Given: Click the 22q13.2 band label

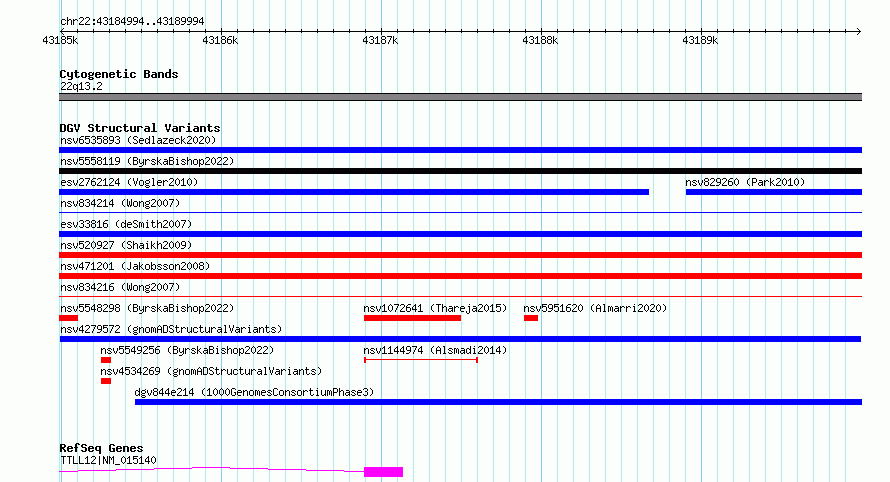Looking at the screenshot, I should [81, 86].
